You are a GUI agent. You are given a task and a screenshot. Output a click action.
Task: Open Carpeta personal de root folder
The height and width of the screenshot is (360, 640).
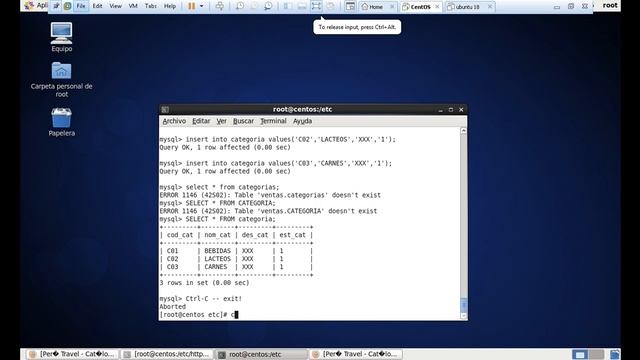coord(62,80)
